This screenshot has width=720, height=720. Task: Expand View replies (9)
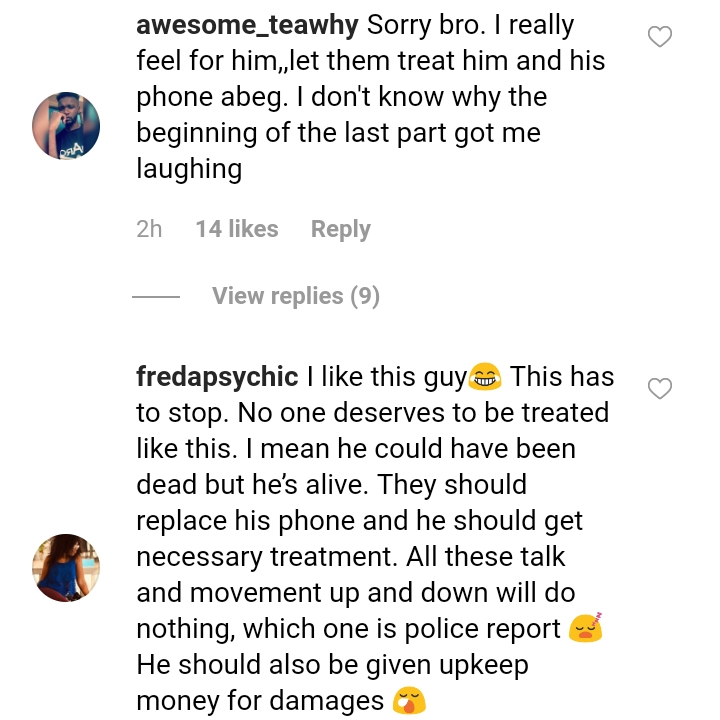click(296, 296)
